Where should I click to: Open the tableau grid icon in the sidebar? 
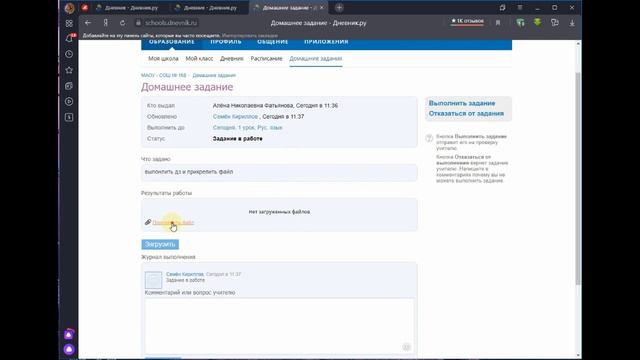(69, 23)
